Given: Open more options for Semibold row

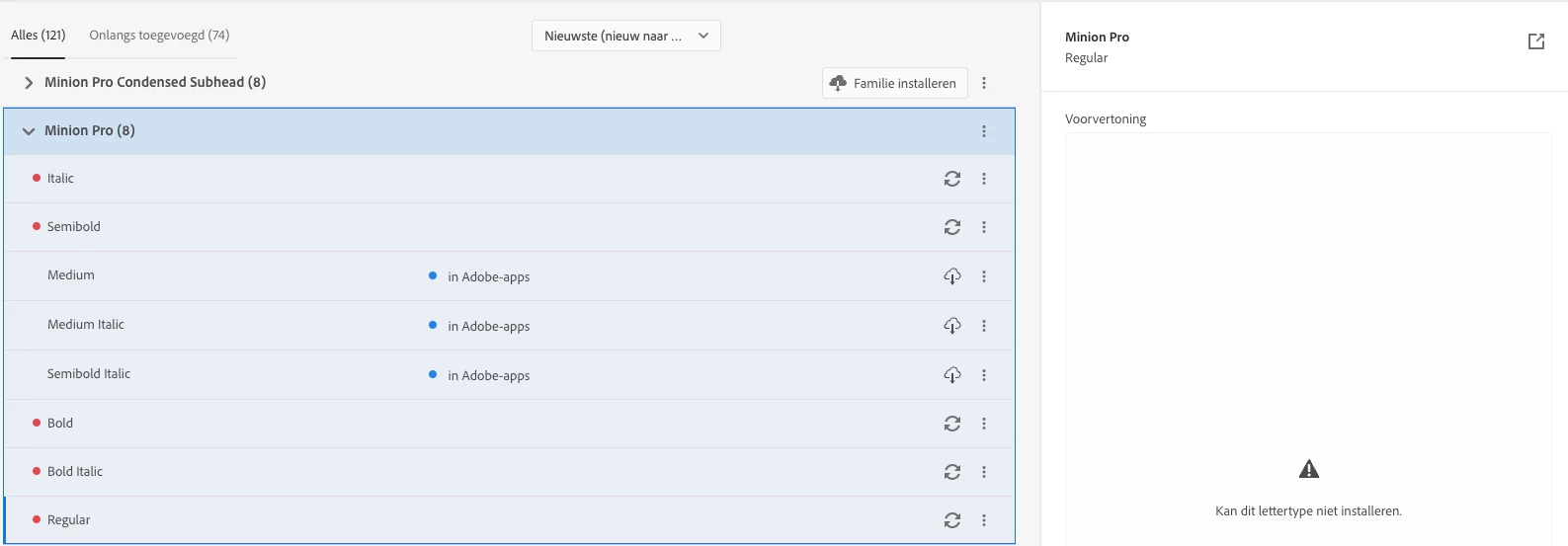Looking at the screenshot, I should click(984, 227).
